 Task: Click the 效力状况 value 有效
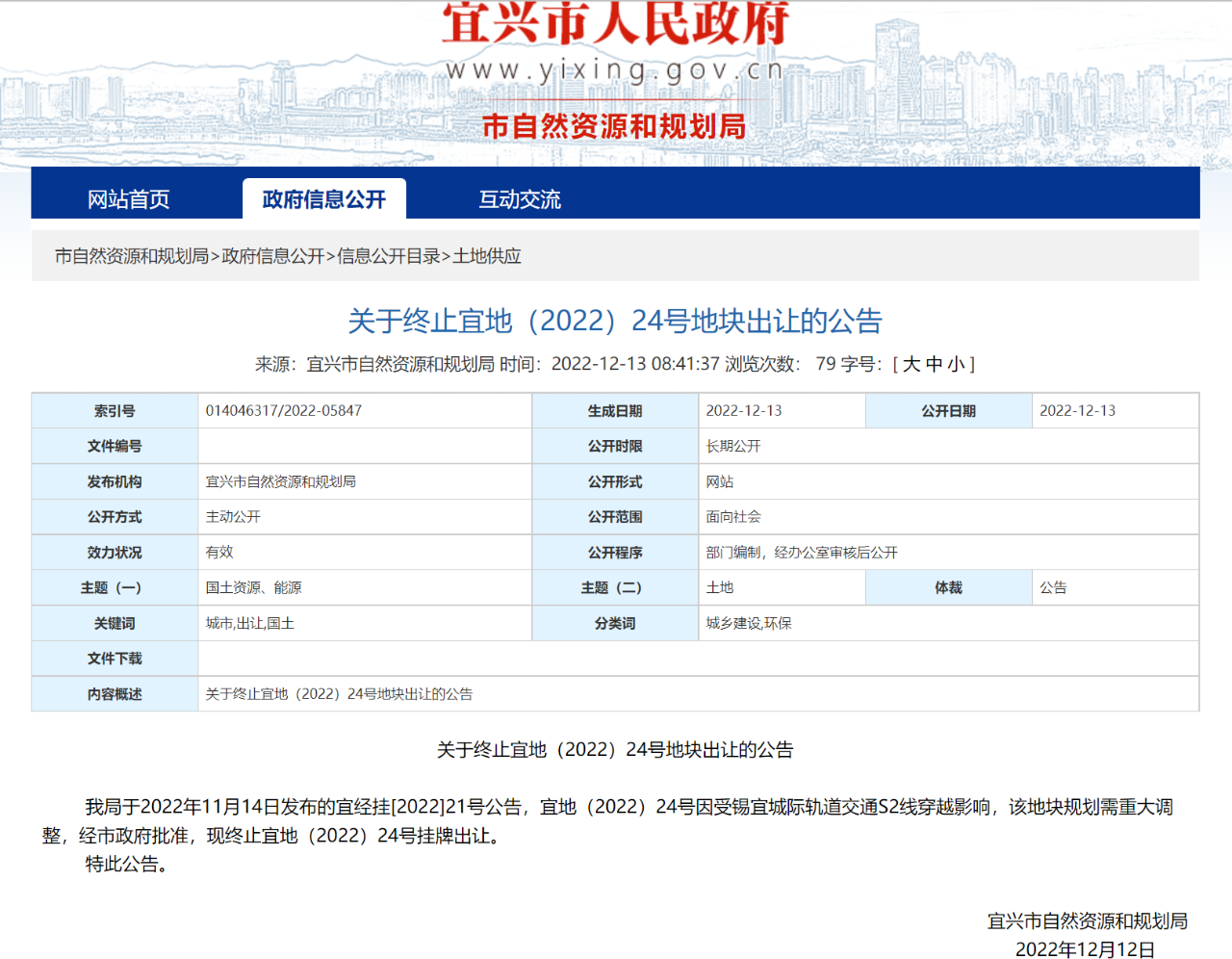point(219,553)
